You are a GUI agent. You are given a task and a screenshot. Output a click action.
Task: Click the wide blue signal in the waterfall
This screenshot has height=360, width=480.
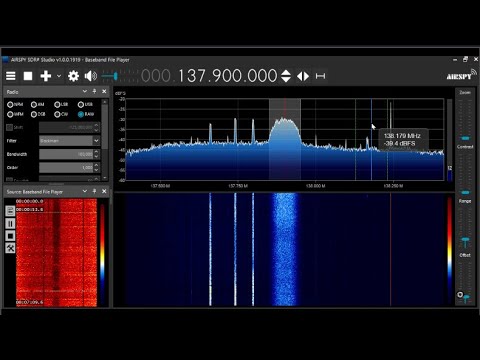pyautogui.click(x=284, y=249)
